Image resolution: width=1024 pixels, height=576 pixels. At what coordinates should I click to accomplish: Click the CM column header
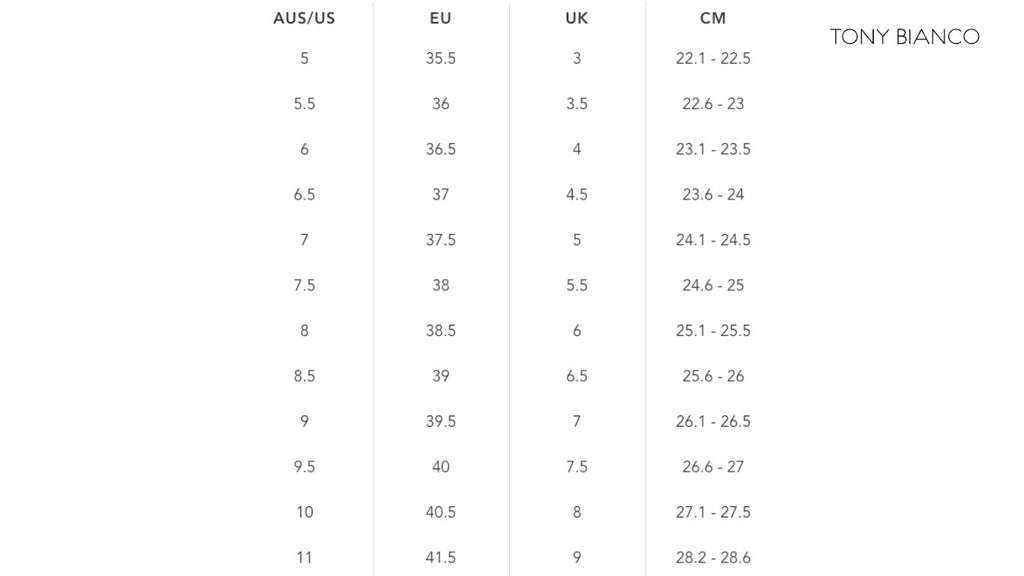coord(713,18)
